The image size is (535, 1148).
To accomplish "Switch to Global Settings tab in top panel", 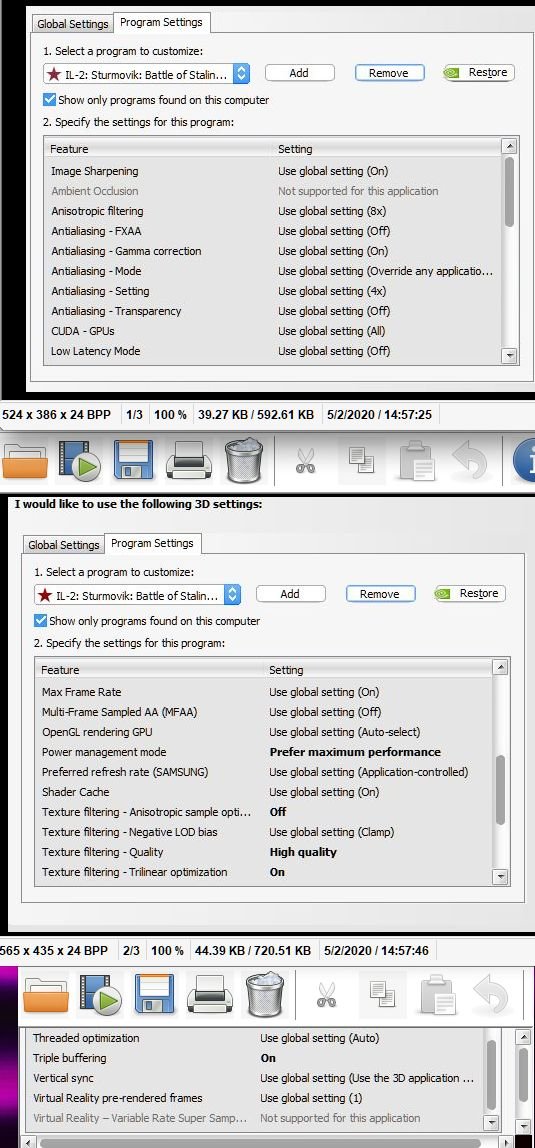I will (x=73, y=23).
